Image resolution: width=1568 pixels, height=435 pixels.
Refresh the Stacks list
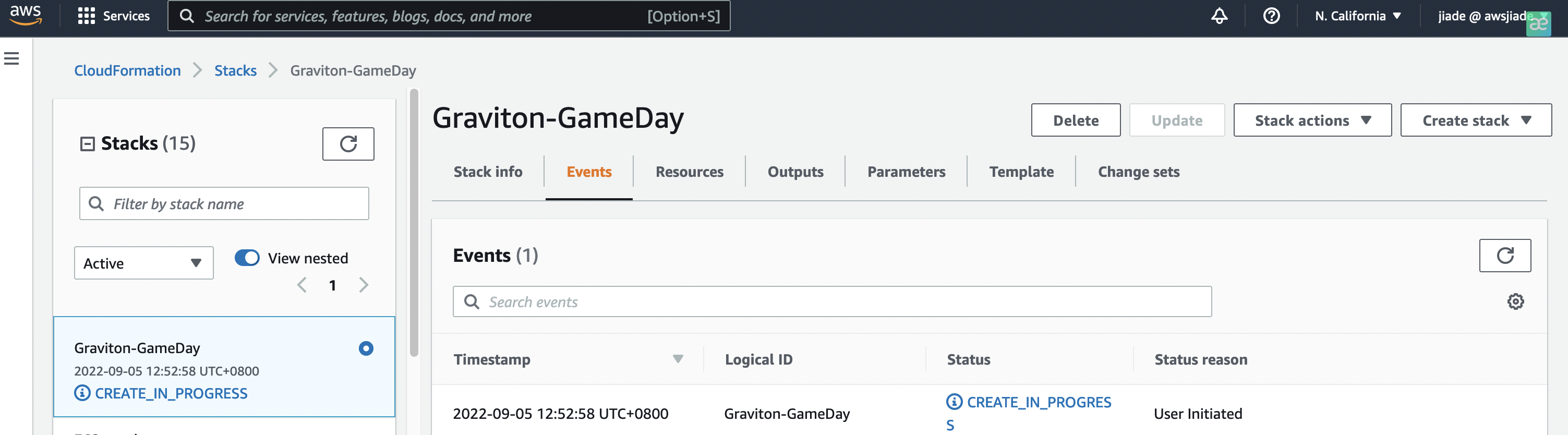[x=347, y=143]
